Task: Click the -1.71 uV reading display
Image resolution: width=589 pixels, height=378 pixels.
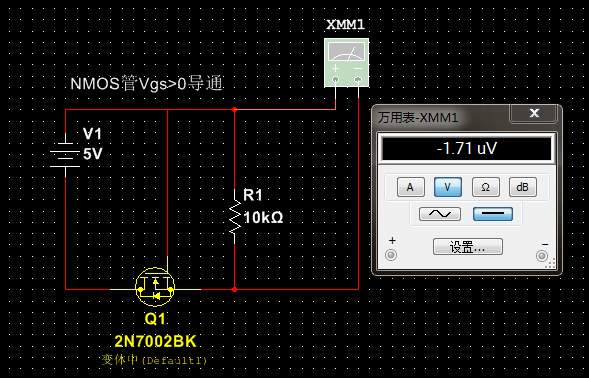Action: click(x=467, y=148)
